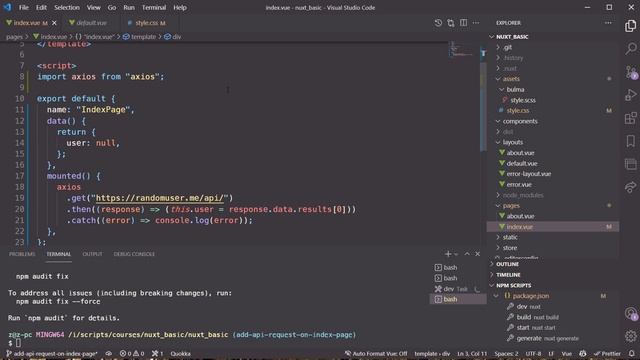Maximize the terminal panel with up chevron
640x360 pixels.
467,254
